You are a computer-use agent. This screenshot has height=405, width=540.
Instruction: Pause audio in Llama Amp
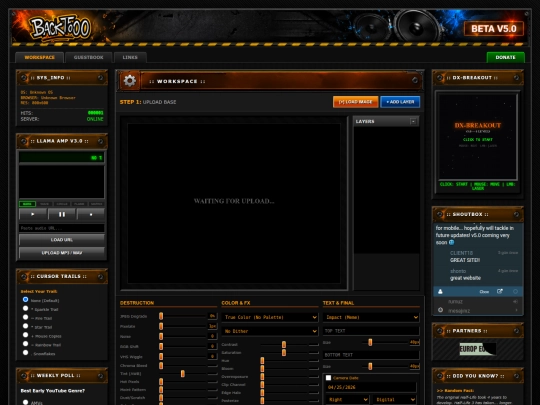point(62,214)
